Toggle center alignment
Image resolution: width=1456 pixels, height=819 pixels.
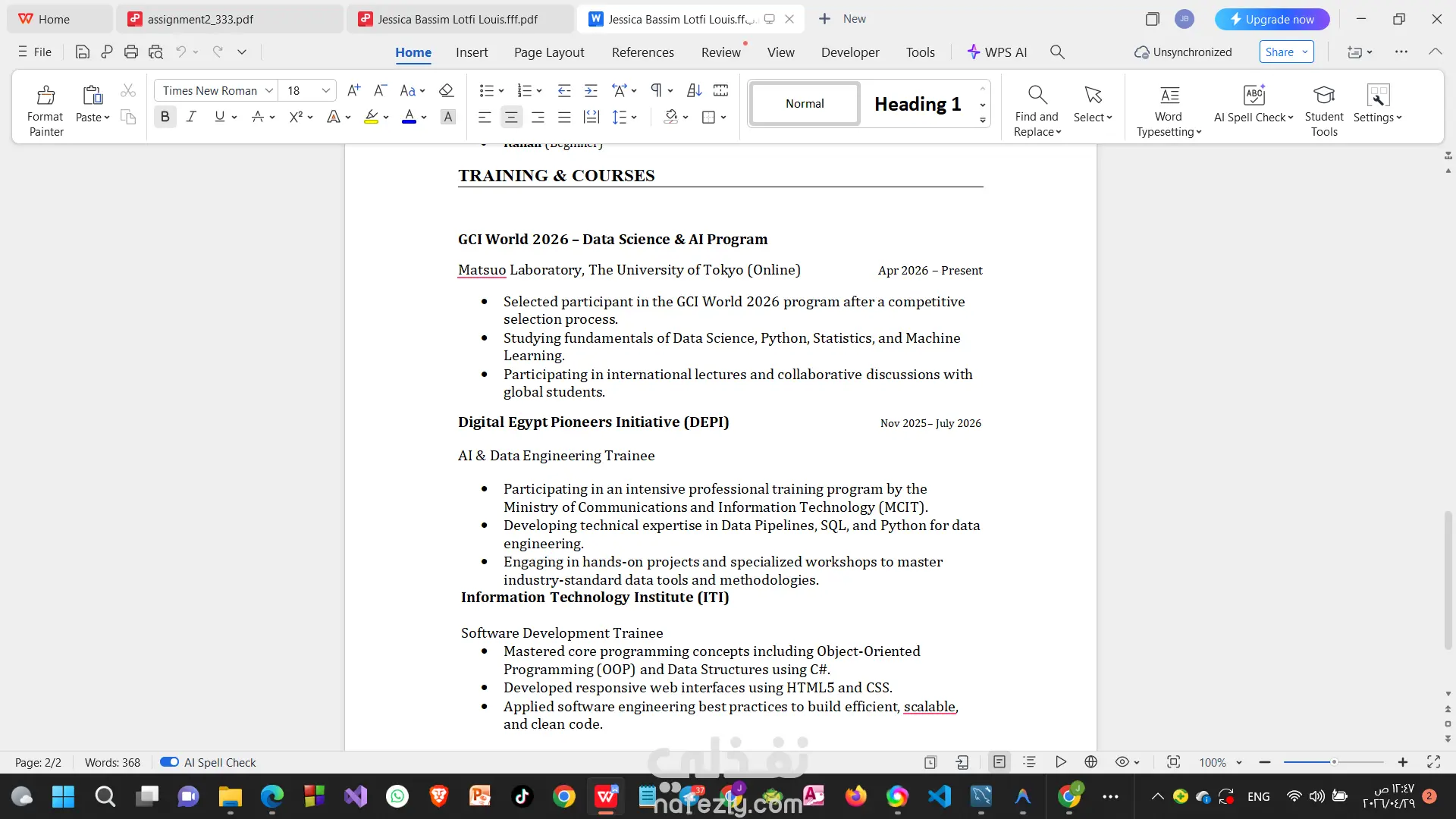(511, 117)
